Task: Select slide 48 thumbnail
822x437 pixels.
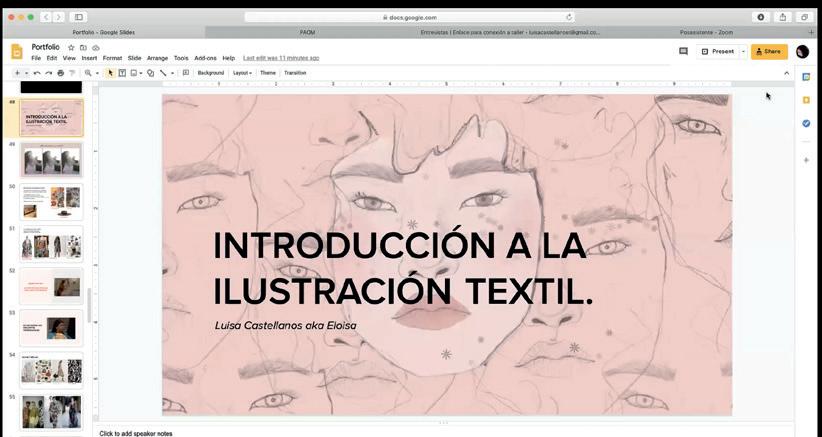Action: [51, 118]
